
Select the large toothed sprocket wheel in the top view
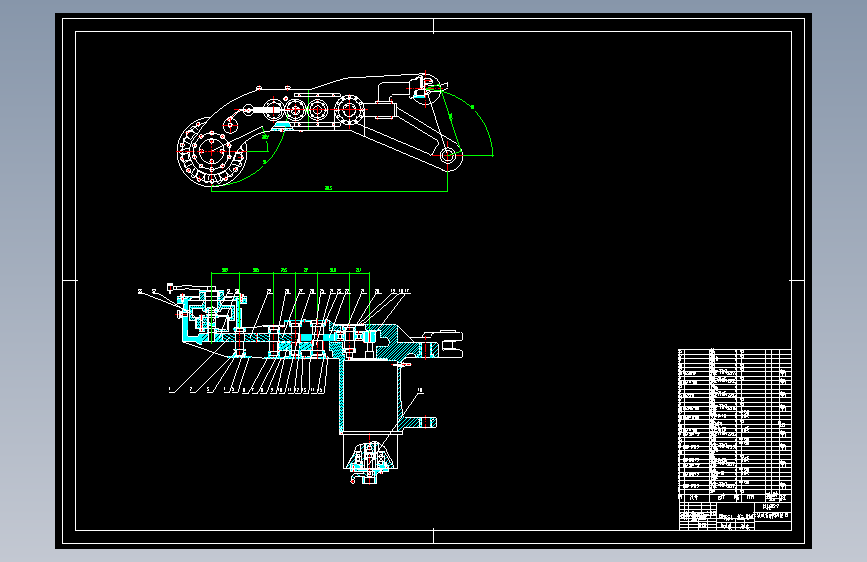[212, 151]
